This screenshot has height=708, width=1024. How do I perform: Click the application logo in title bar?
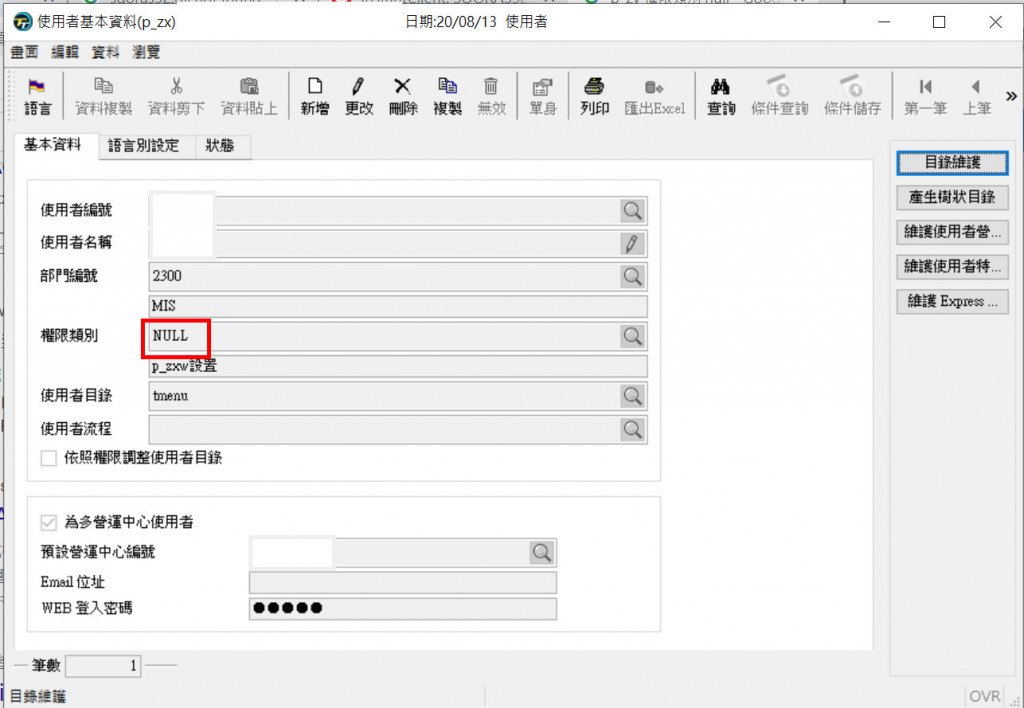(x=23, y=22)
